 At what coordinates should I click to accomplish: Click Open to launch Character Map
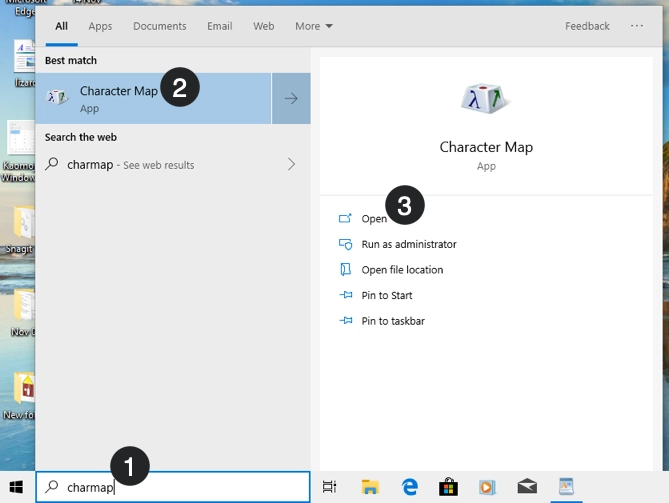[373, 218]
